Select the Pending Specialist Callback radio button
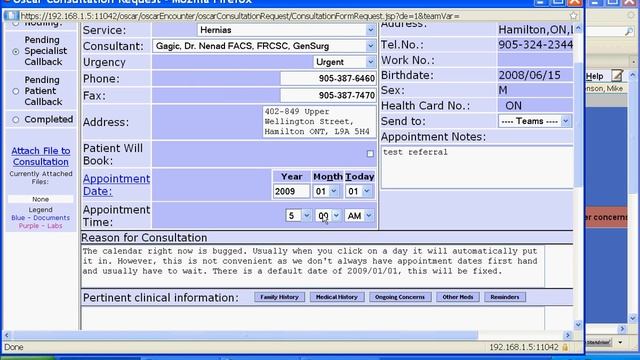Viewport: 640px width, 360px height. [16, 51]
